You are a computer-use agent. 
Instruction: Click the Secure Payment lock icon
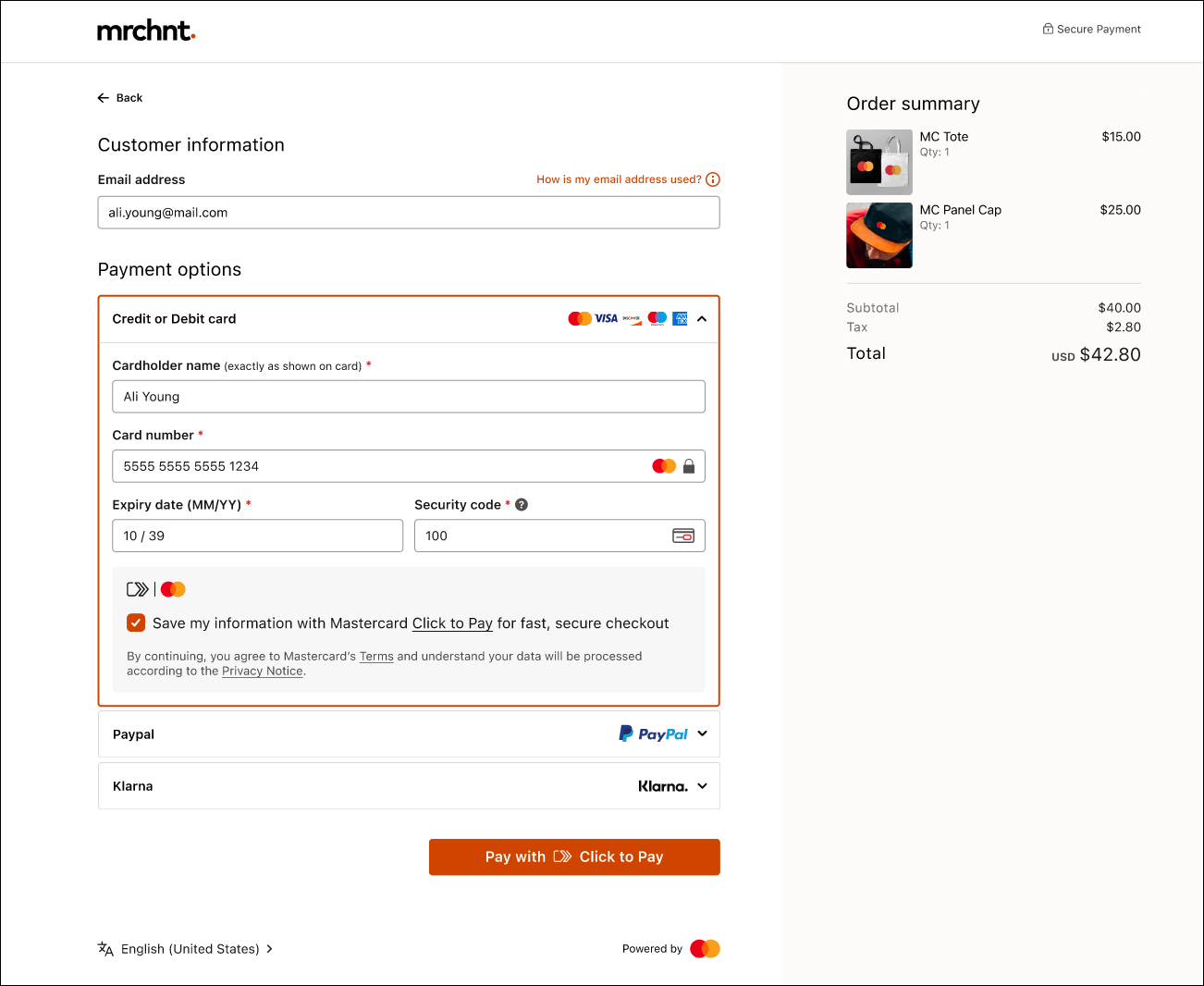(x=1048, y=29)
